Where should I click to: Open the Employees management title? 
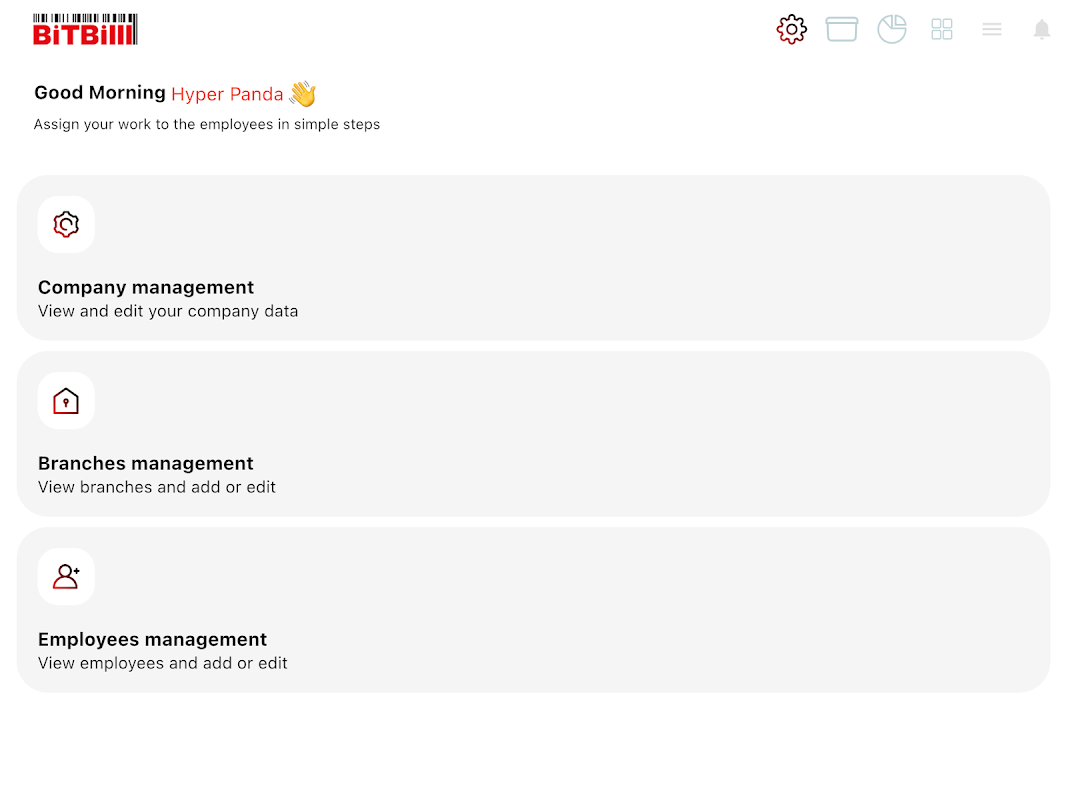(152, 639)
